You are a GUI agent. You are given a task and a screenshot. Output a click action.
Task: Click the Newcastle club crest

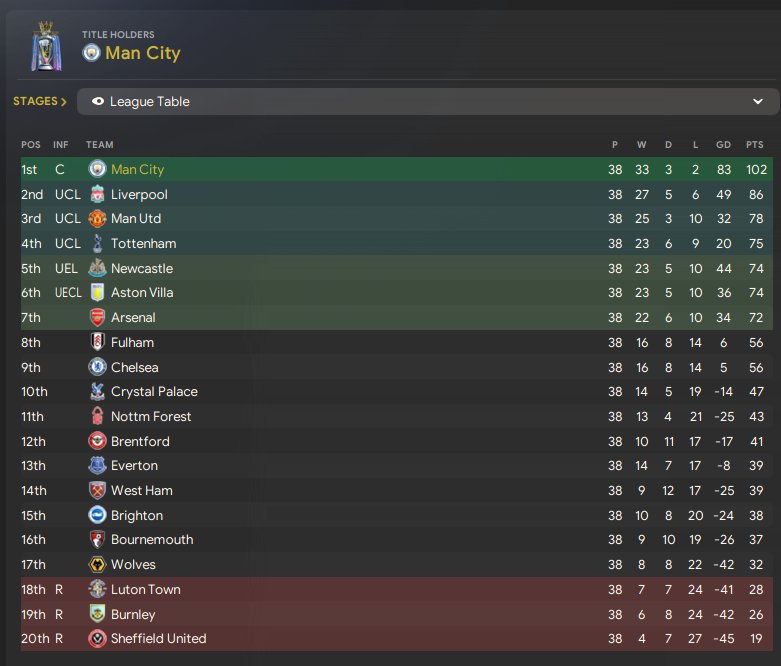97,268
